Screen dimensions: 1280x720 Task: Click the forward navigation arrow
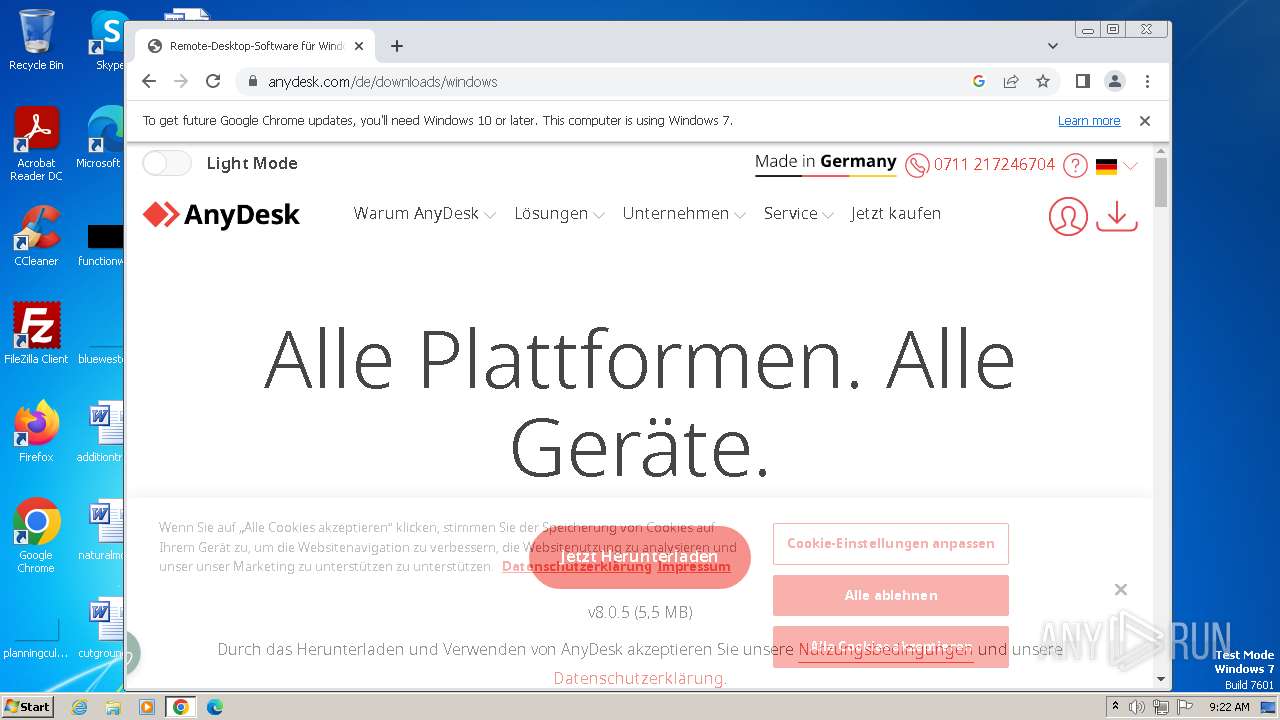(x=181, y=82)
